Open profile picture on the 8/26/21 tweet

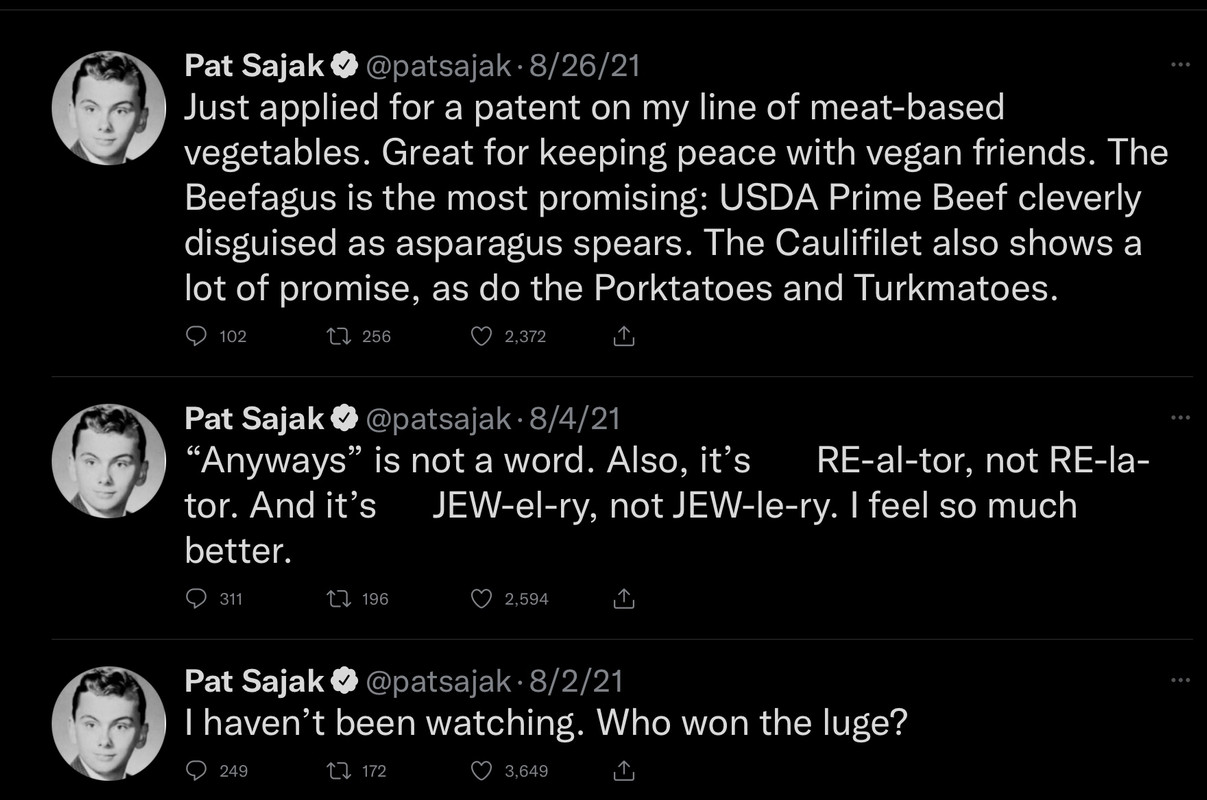(108, 108)
